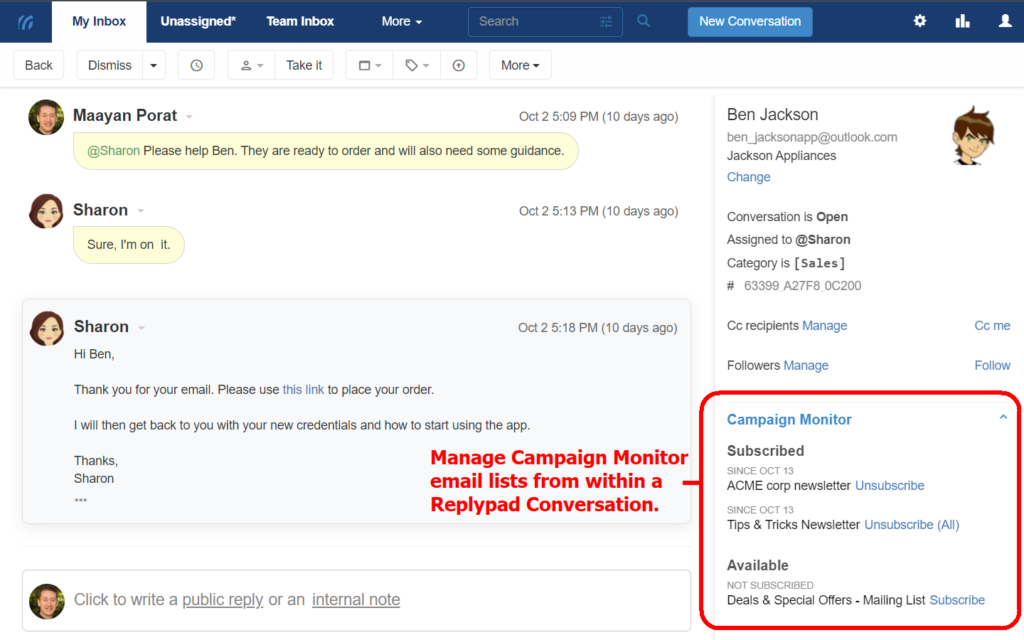Click the Replypad logo in the top-left corner
The image size is (1024, 640).
coord(25,20)
